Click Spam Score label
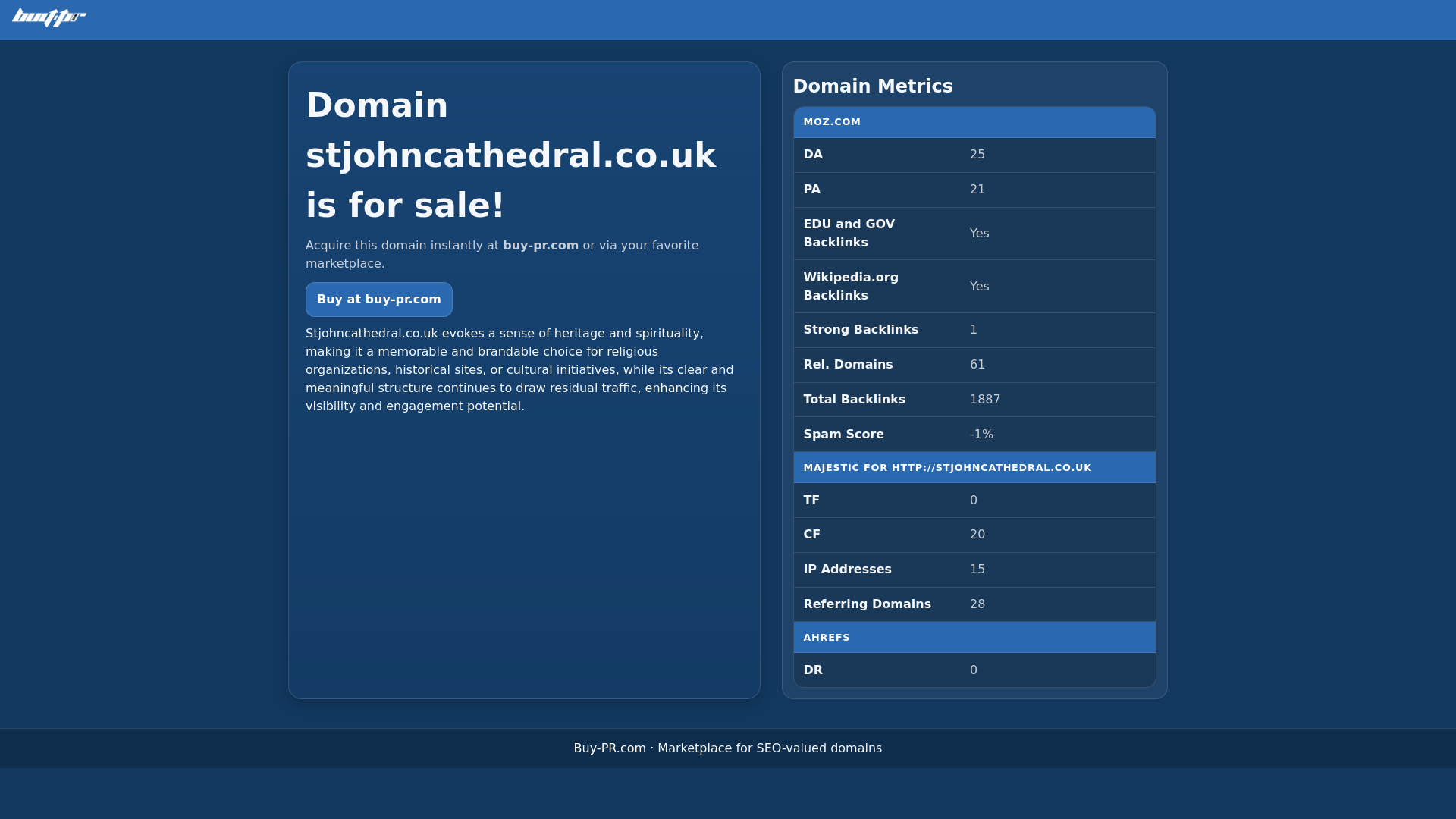The image size is (1456, 819). [843, 435]
